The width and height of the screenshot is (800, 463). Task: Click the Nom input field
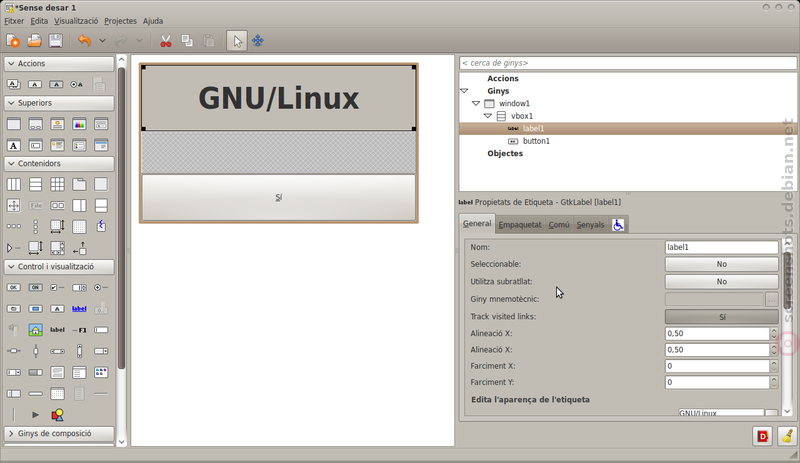pyautogui.click(x=721, y=247)
